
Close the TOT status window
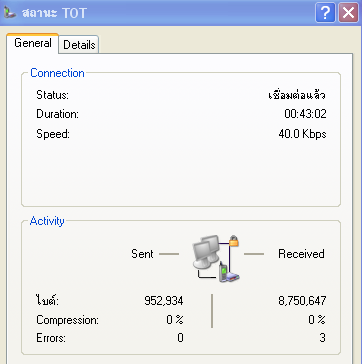tap(348, 13)
